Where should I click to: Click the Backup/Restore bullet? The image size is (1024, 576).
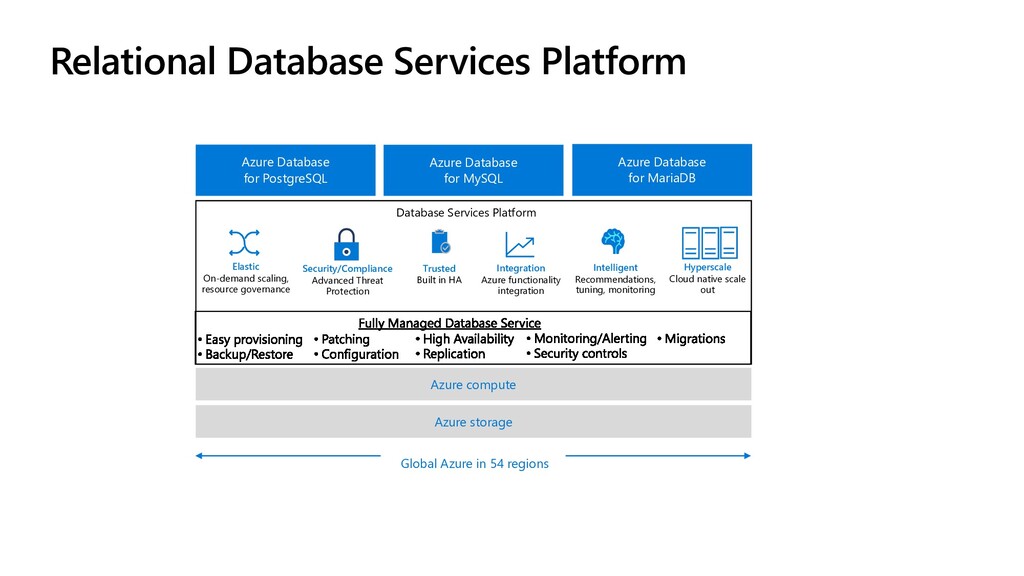[x=246, y=354]
